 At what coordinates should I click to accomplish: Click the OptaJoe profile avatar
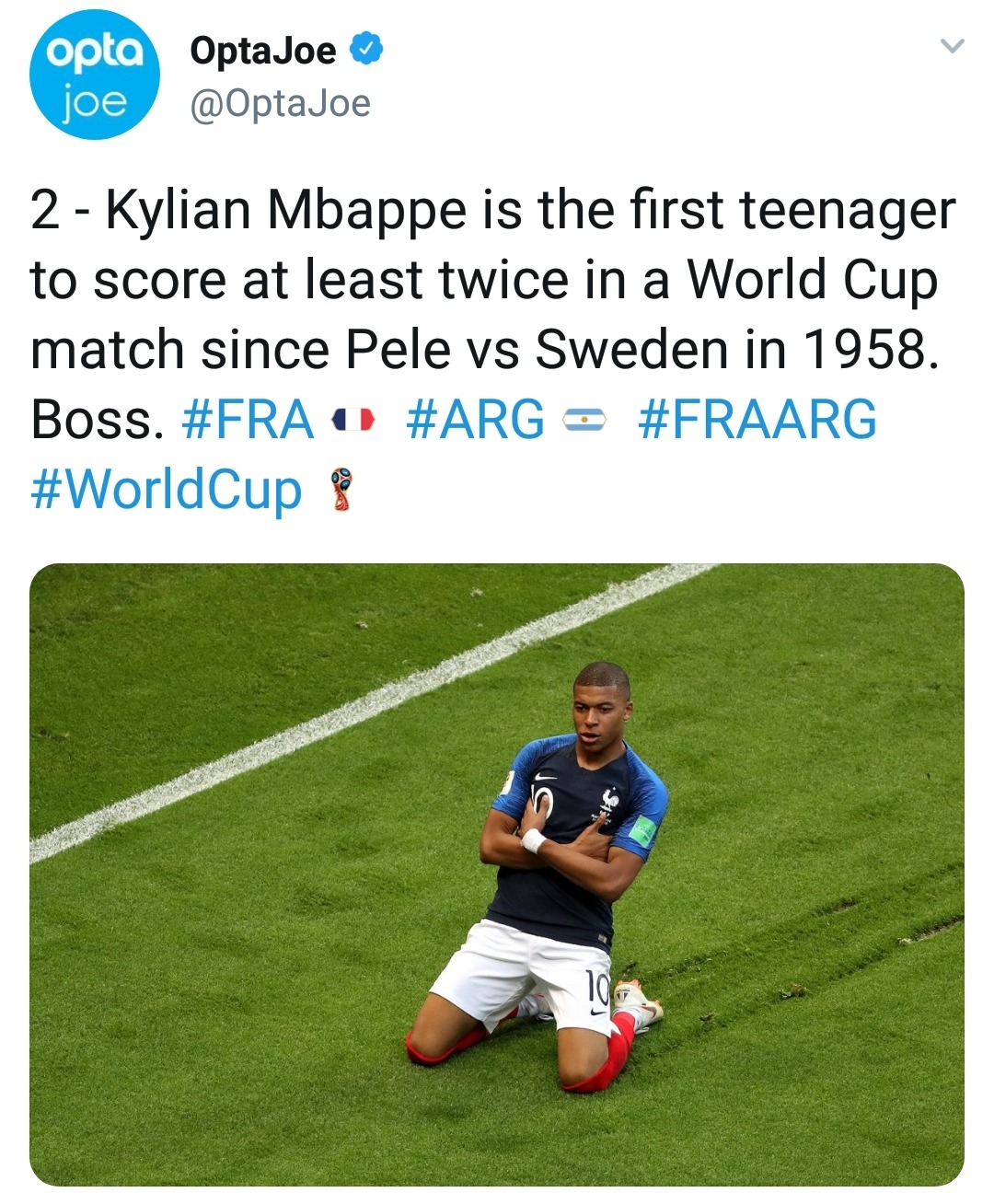click(x=95, y=75)
